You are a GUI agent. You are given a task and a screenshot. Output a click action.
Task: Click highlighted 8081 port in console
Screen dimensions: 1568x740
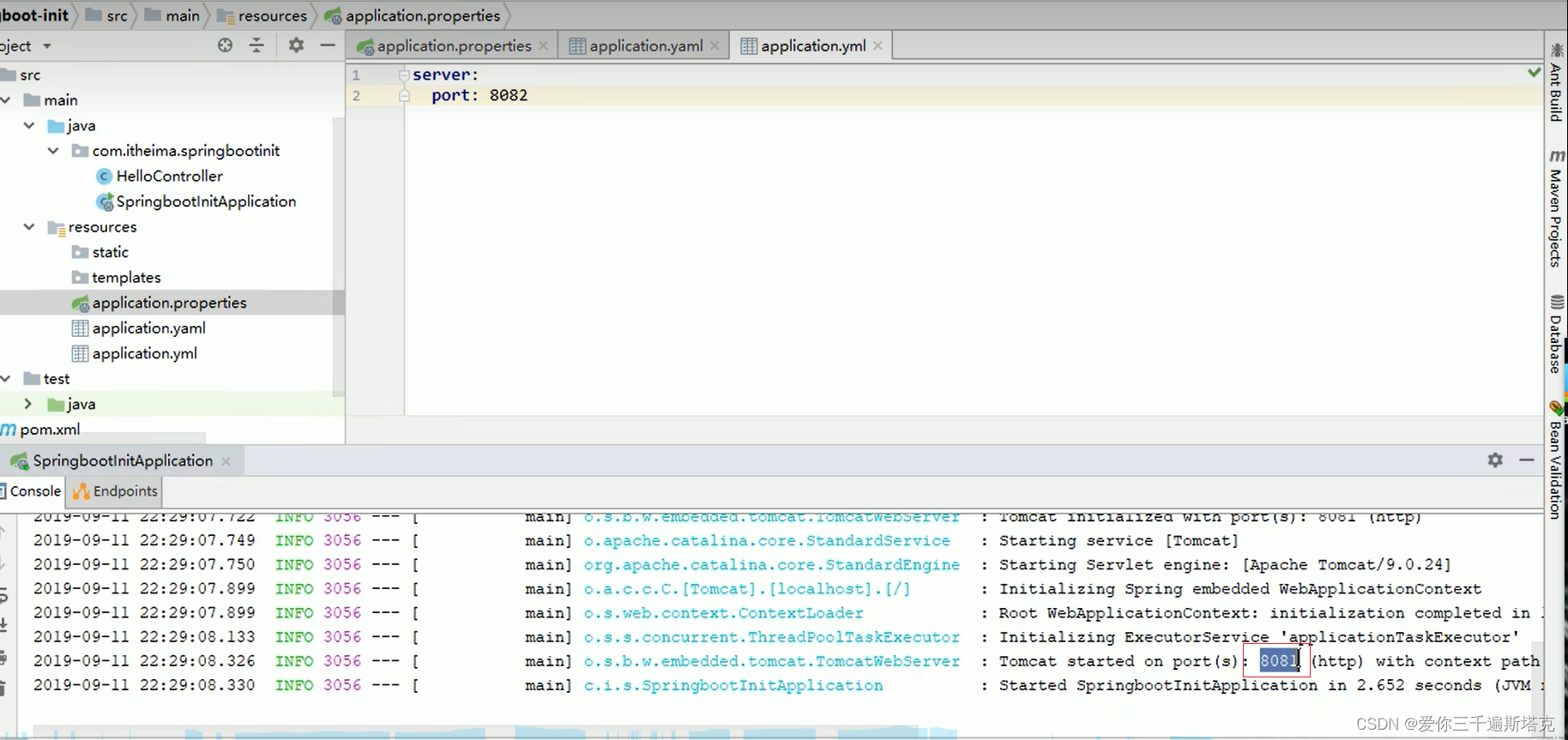(x=1279, y=660)
